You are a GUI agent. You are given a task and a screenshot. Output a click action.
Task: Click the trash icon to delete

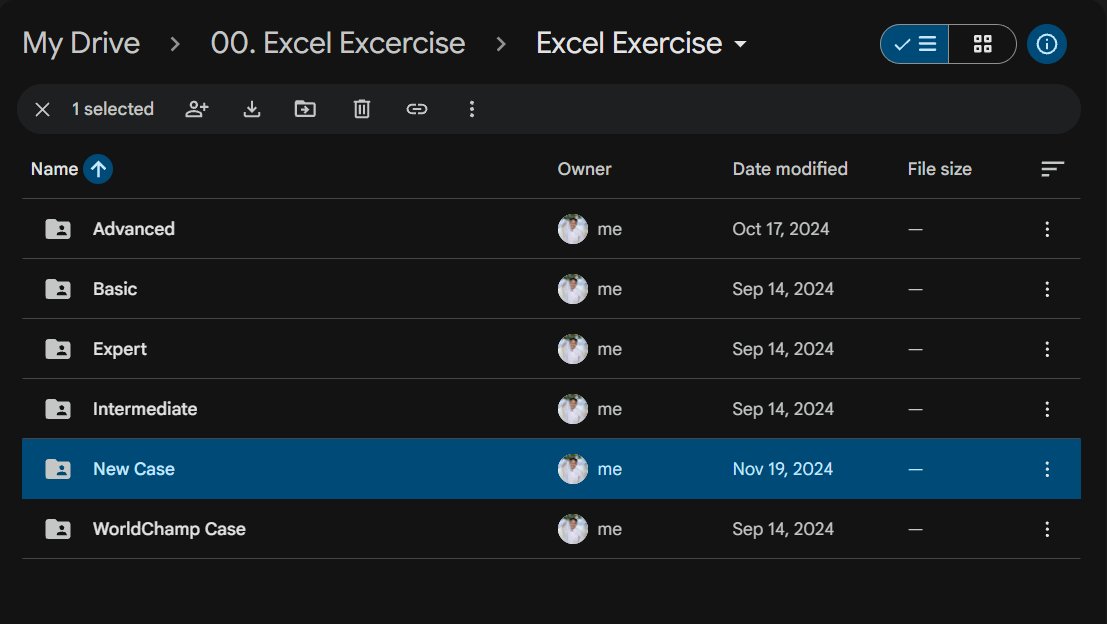(361, 109)
